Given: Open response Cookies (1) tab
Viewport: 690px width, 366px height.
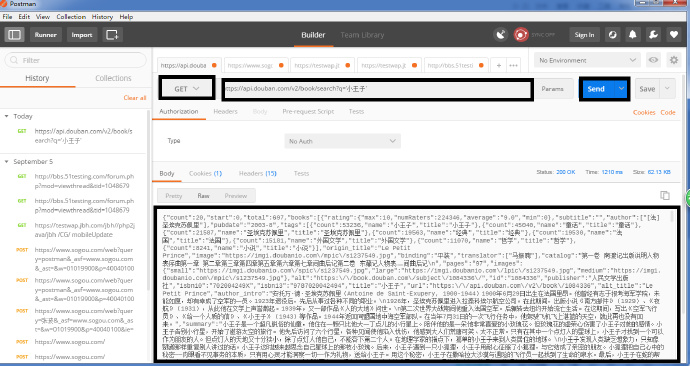Looking at the screenshot, I should [x=205, y=174].
